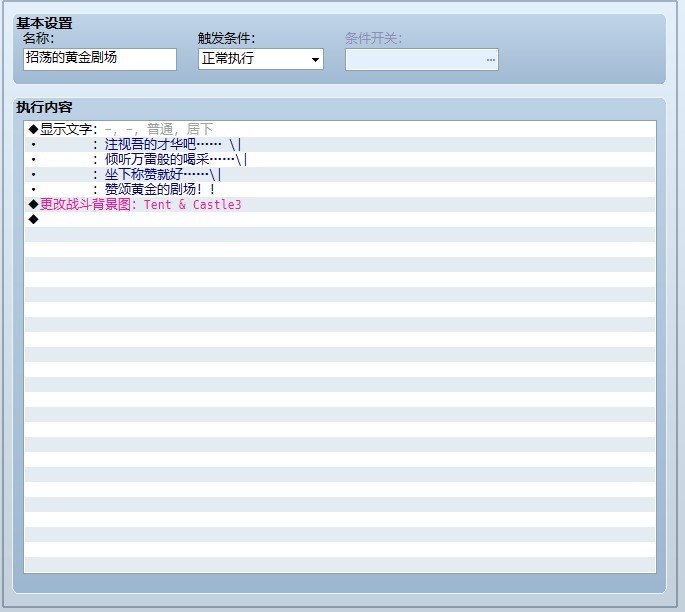685x612 pixels.
Task: Select the empty command diamond row
Action: (339, 219)
